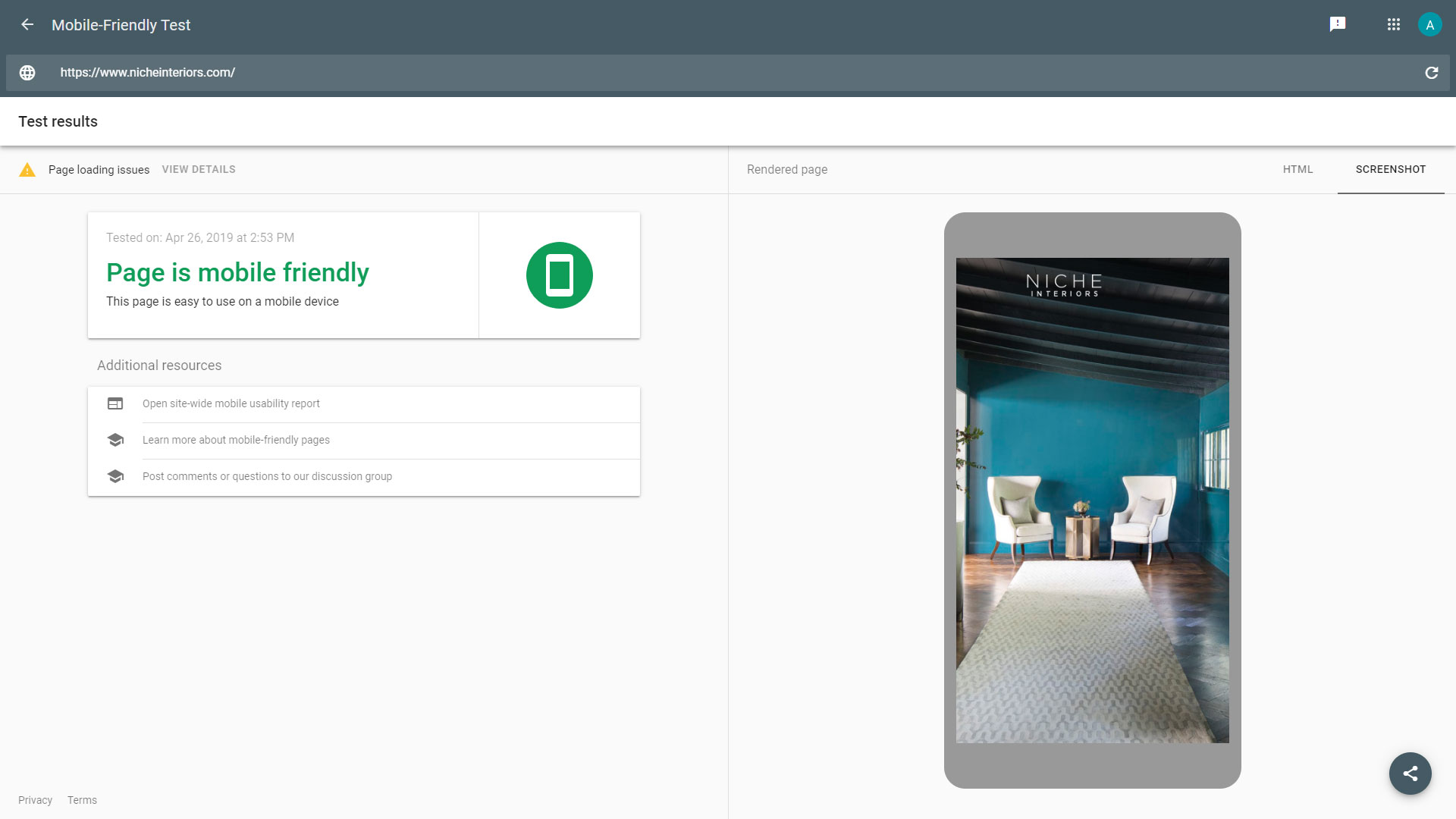Click icon beside discussion group link
Screen dimensions: 1456x819
click(115, 476)
